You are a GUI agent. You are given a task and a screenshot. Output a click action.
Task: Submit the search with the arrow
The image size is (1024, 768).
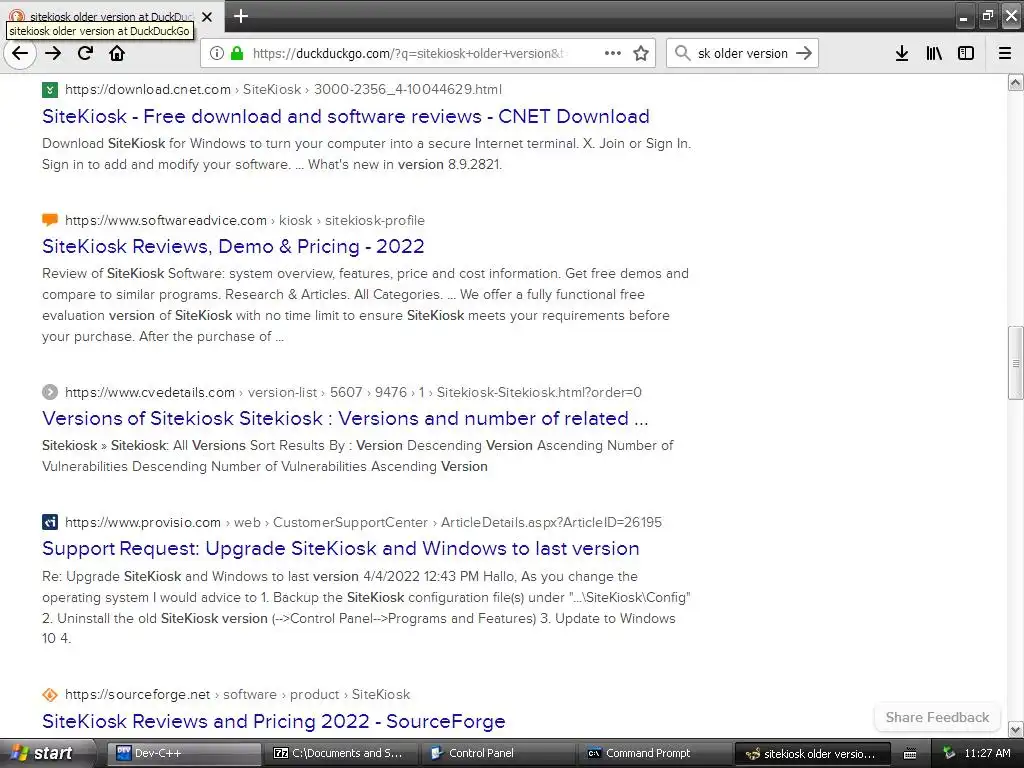tap(804, 54)
